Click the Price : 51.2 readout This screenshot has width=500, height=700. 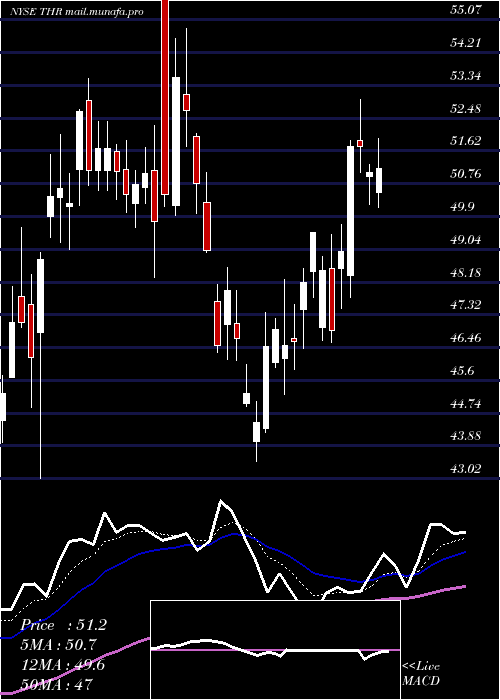pyautogui.click(x=63, y=625)
